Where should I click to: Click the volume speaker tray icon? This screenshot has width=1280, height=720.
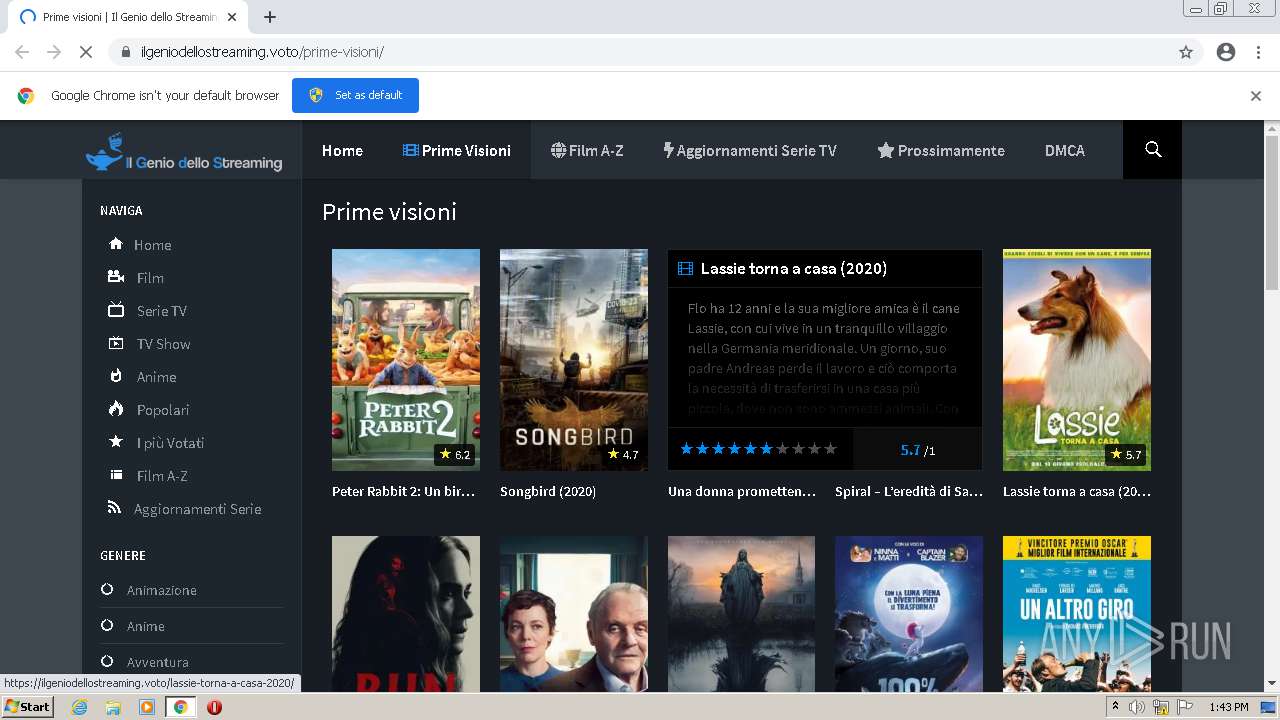[1137, 707]
